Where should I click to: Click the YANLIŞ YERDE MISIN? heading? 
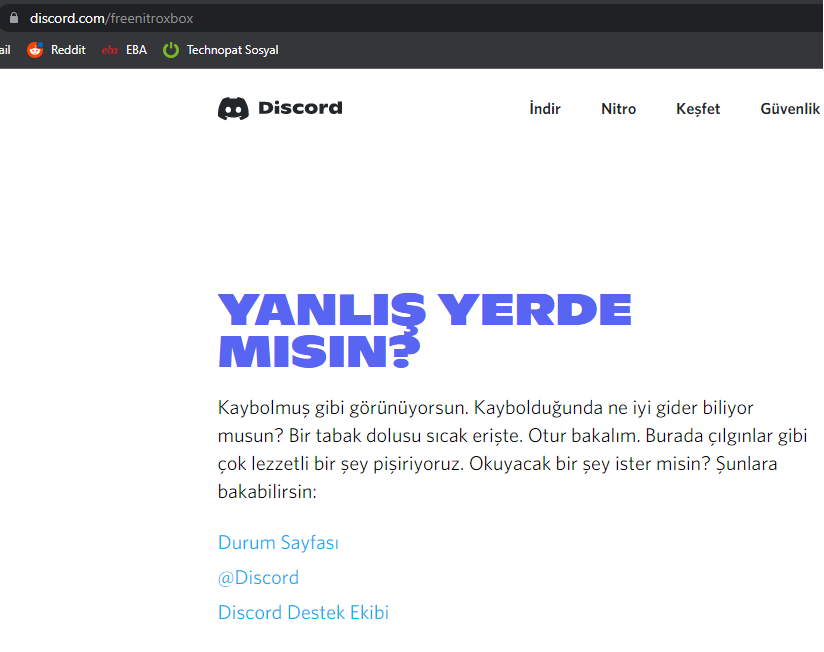click(425, 330)
